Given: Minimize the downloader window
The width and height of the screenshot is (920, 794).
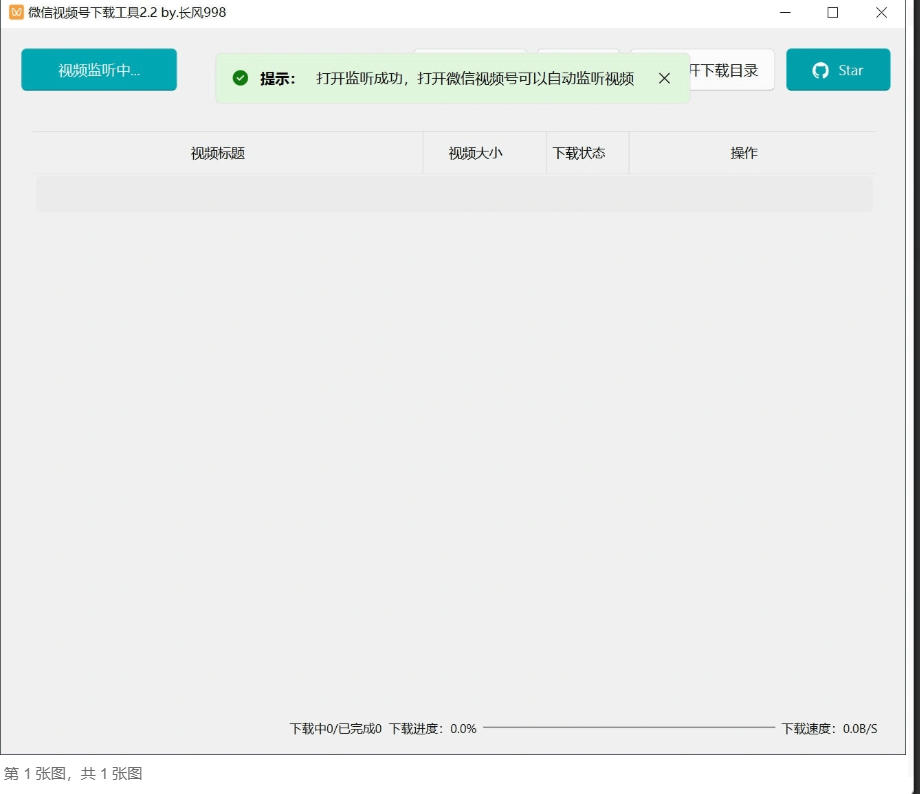Looking at the screenshot, I should coord(784,13).
